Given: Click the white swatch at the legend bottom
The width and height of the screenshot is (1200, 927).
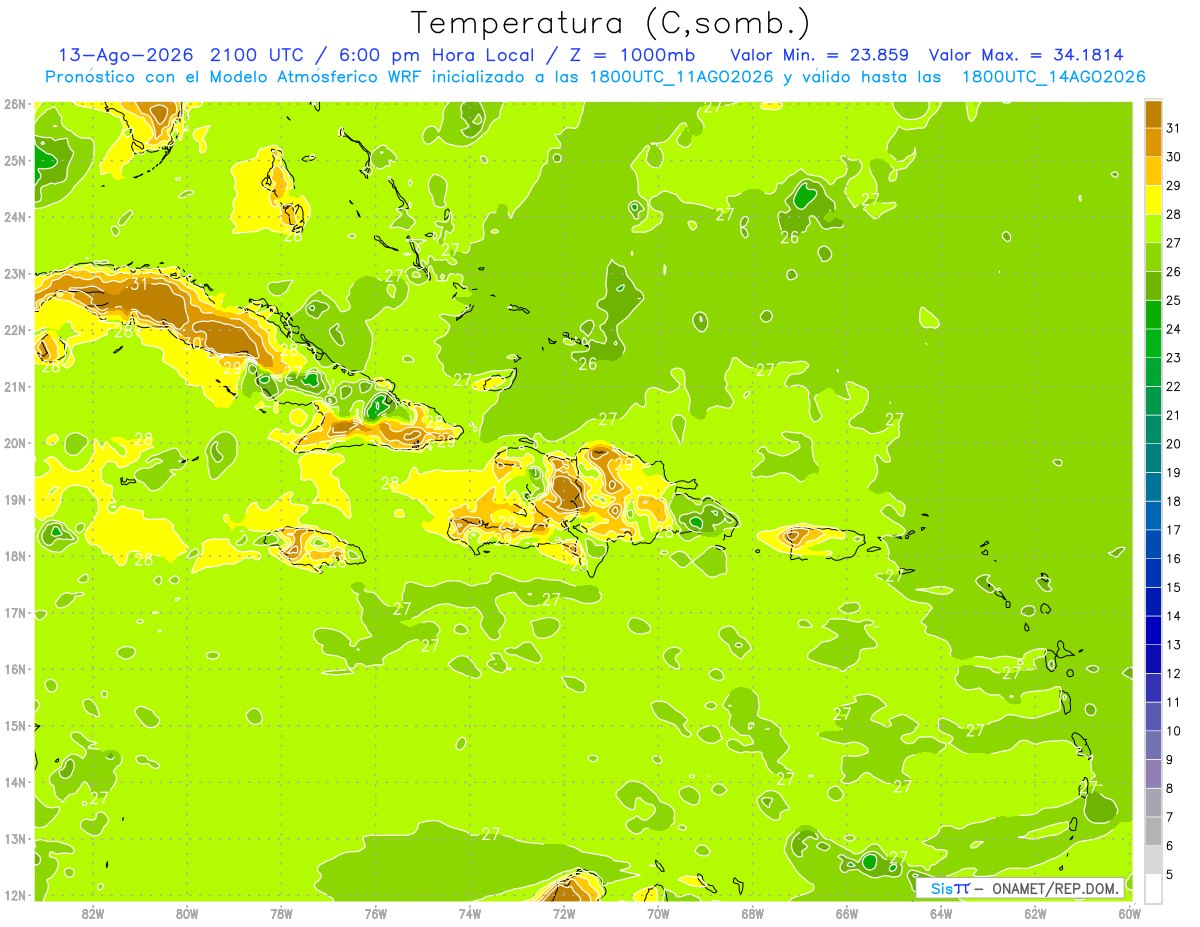Looking at the screenshot, I should (x=1153, y=889).
